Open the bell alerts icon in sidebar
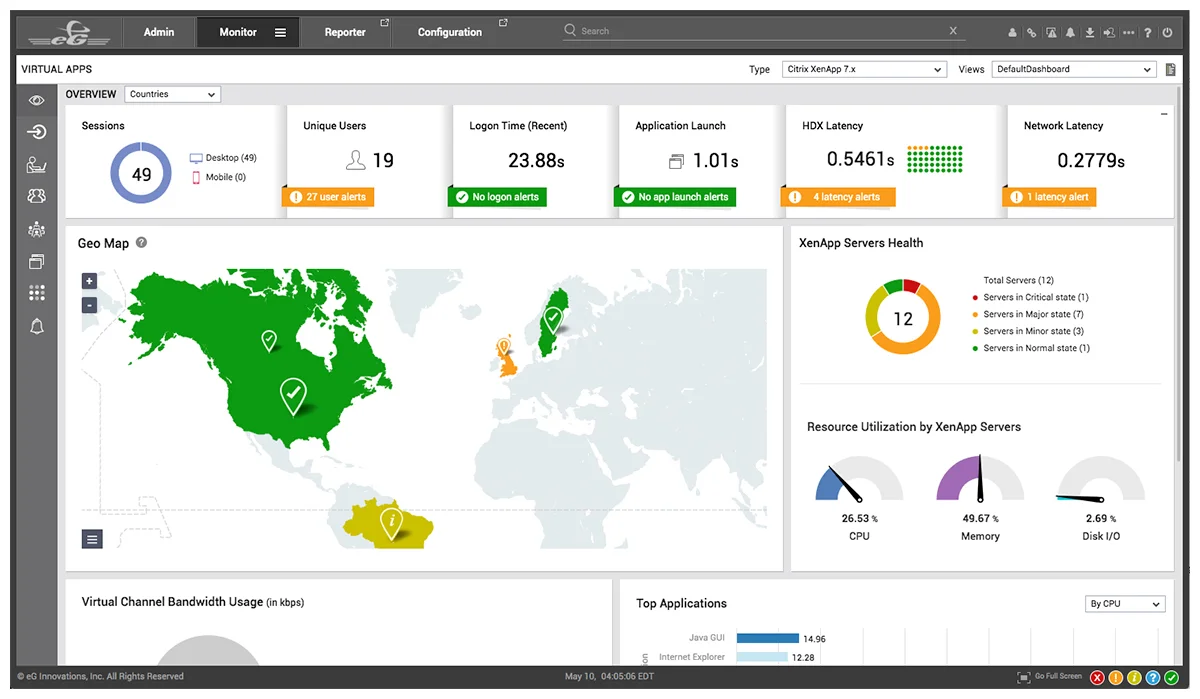 tap(37, 326)
